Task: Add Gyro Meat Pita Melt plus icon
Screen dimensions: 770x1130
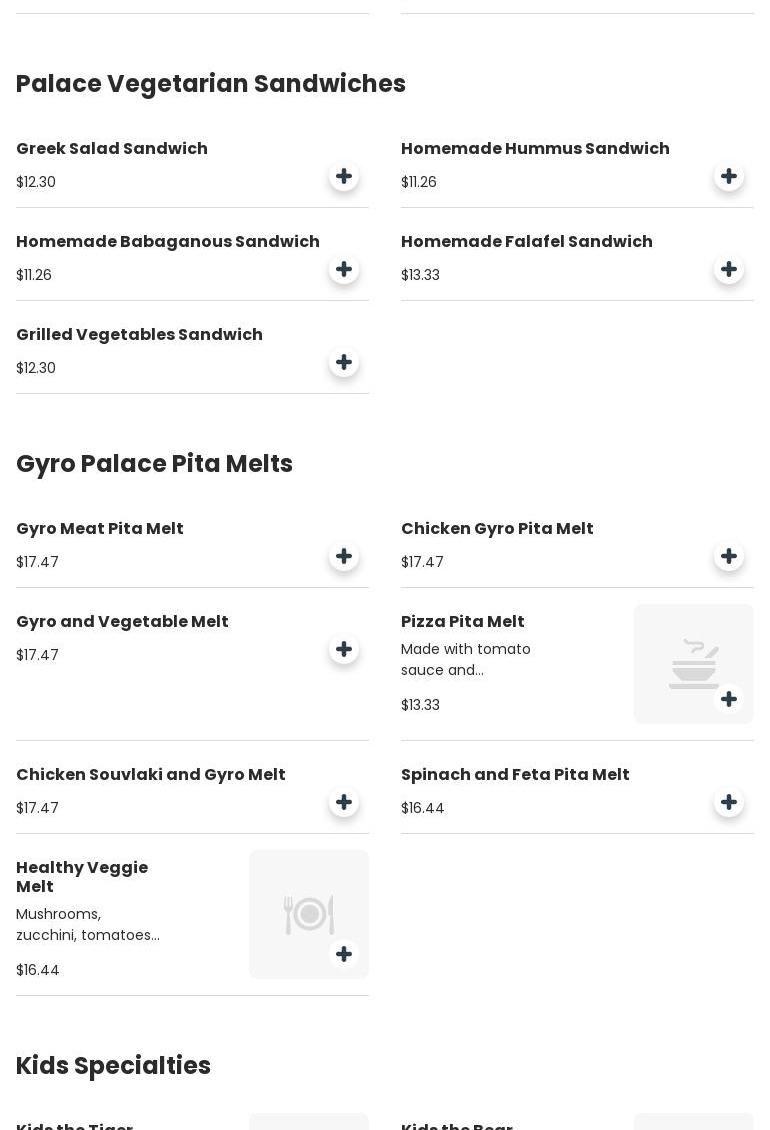Action: [344, 556]
